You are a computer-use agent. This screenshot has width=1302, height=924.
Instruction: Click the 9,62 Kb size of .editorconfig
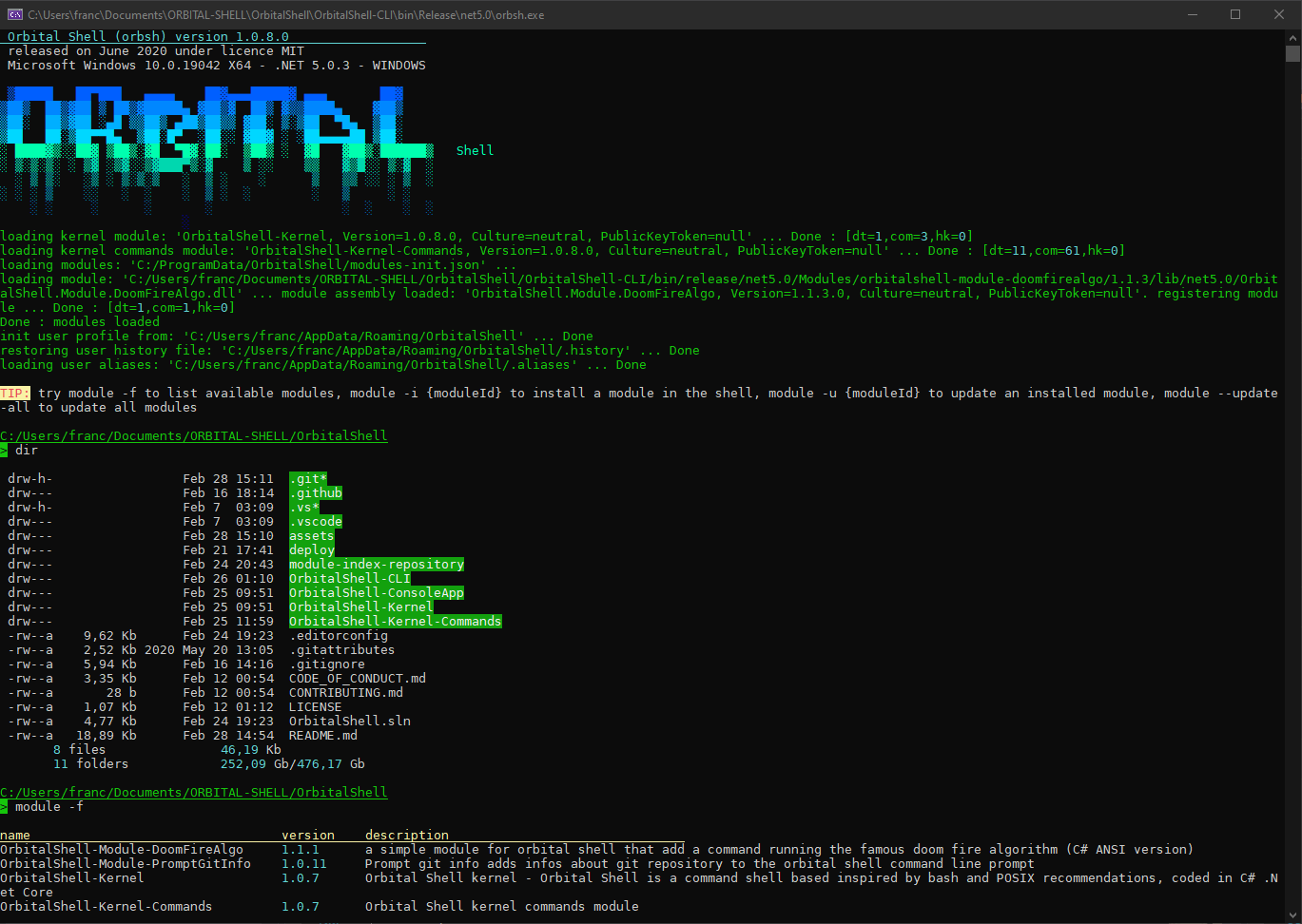[x=110, y=635]
